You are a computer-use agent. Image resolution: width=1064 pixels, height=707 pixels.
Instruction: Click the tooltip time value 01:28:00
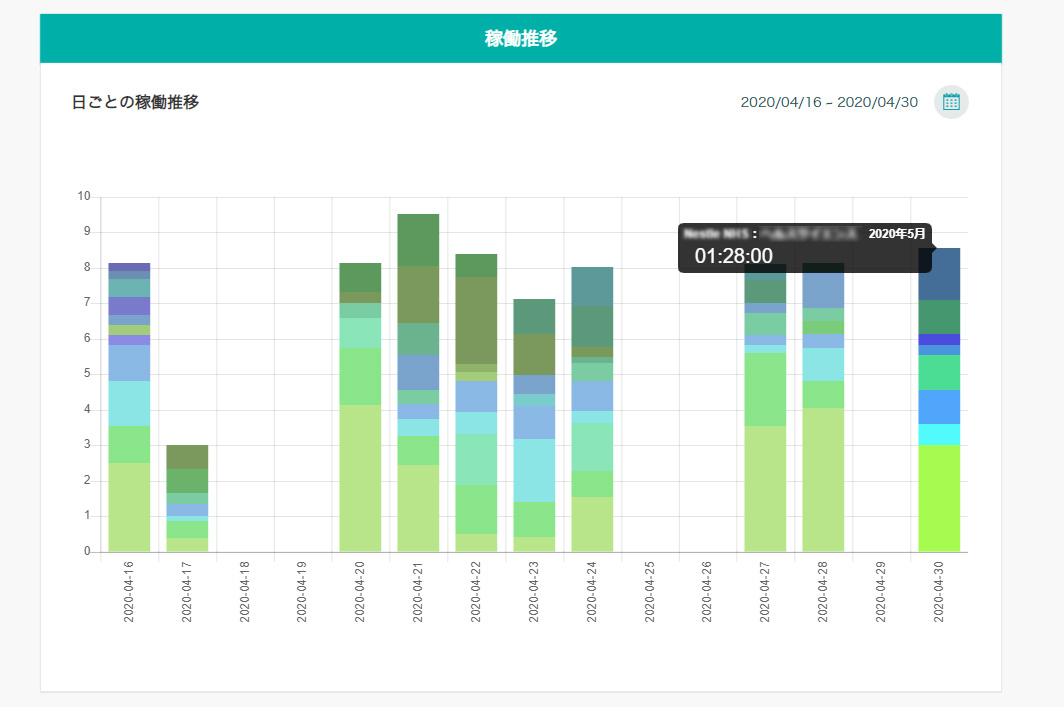[734, 256]
